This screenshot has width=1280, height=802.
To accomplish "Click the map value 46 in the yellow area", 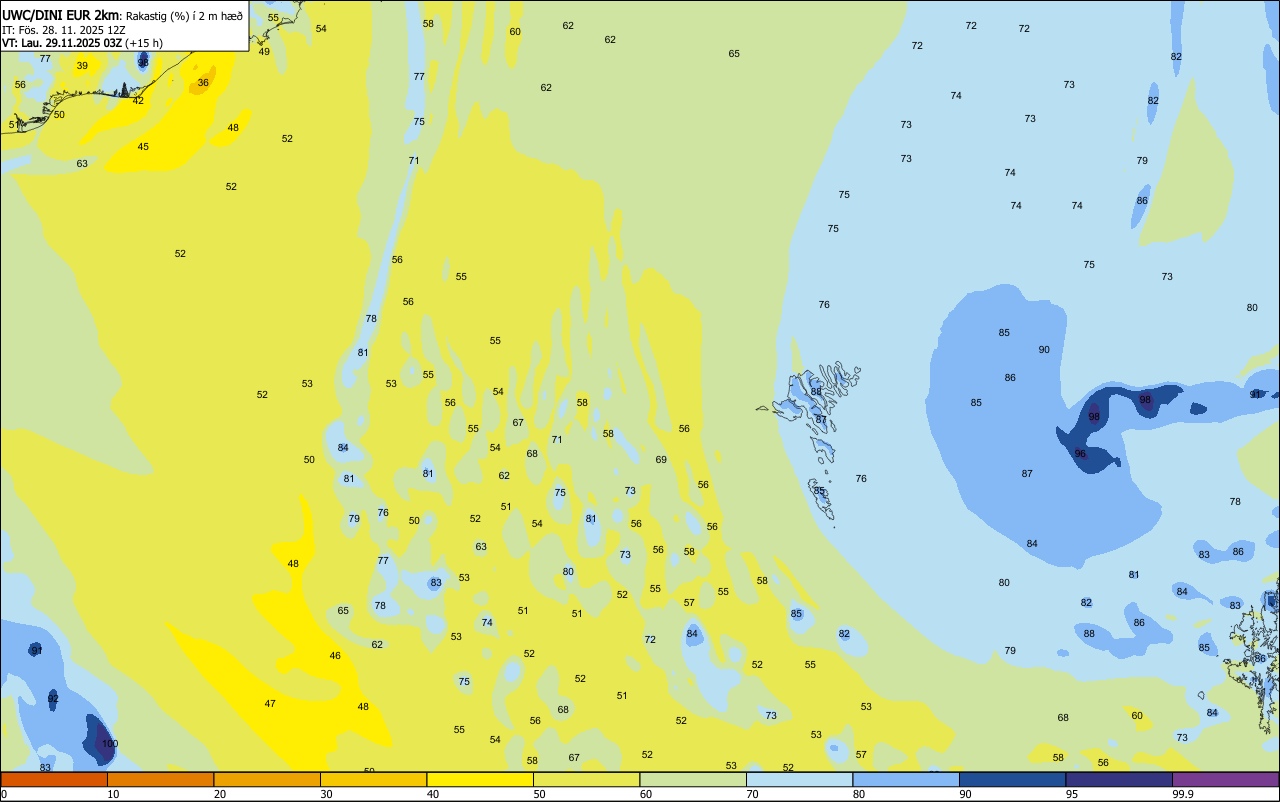I will (335, 656).
